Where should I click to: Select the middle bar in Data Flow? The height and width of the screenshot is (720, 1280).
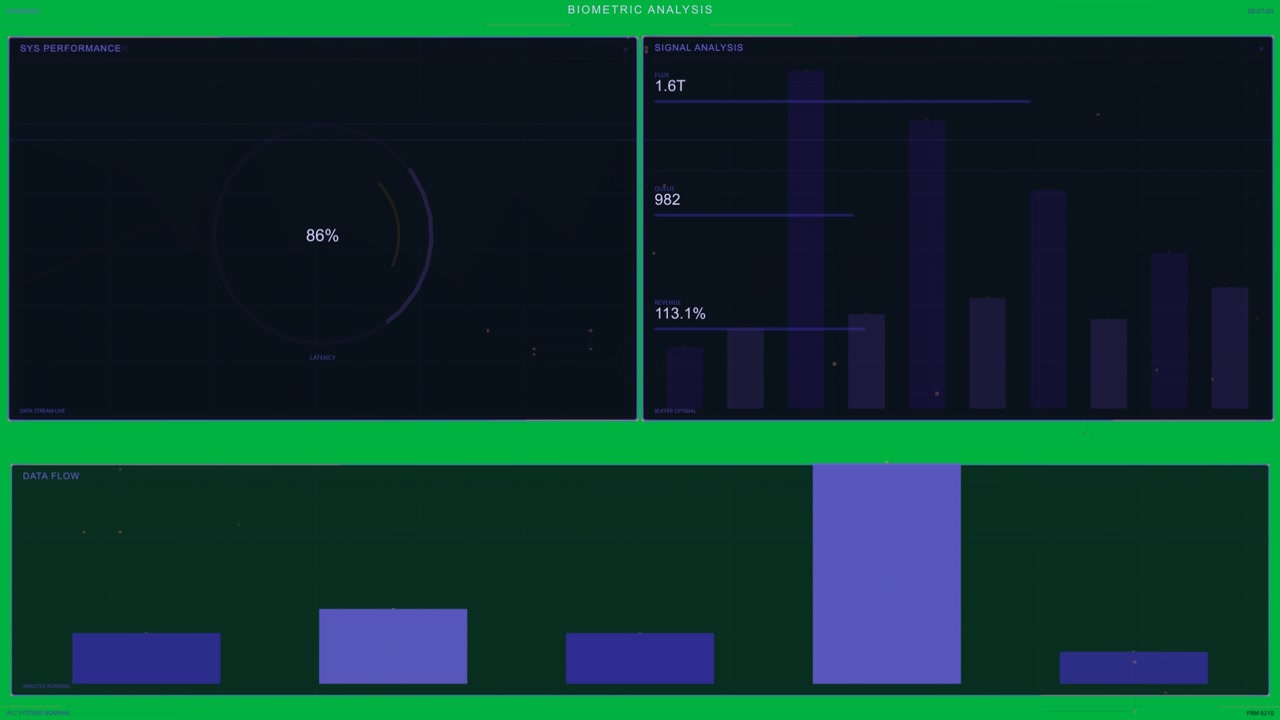point(640,658)
